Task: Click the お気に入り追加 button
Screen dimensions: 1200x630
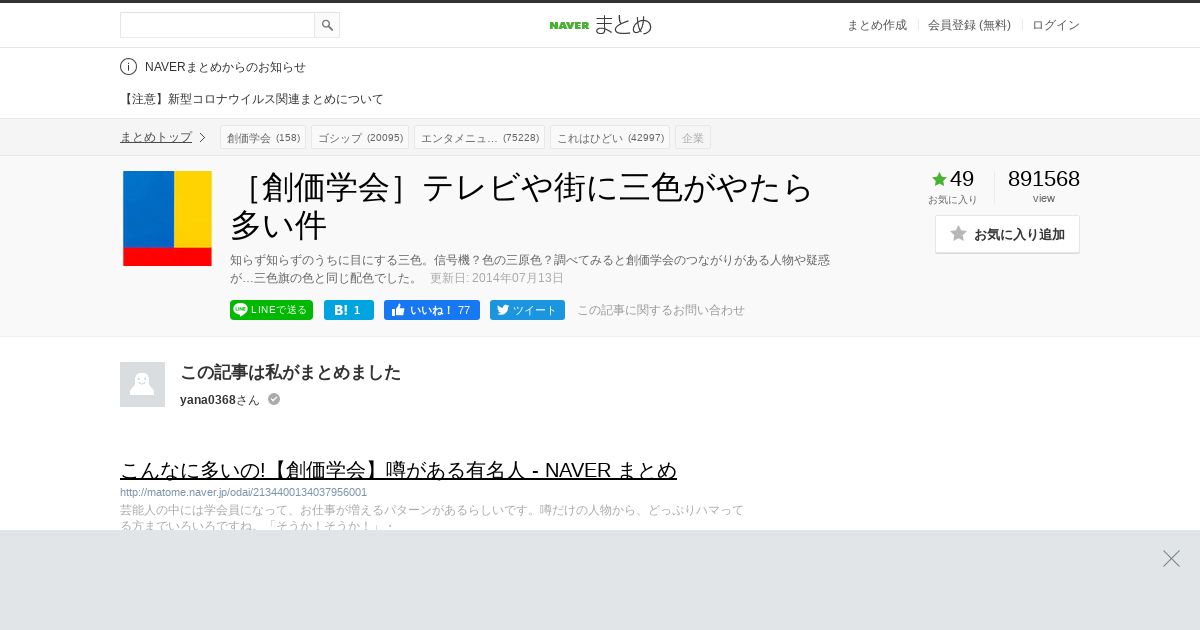Action: tap(1007, 234)
